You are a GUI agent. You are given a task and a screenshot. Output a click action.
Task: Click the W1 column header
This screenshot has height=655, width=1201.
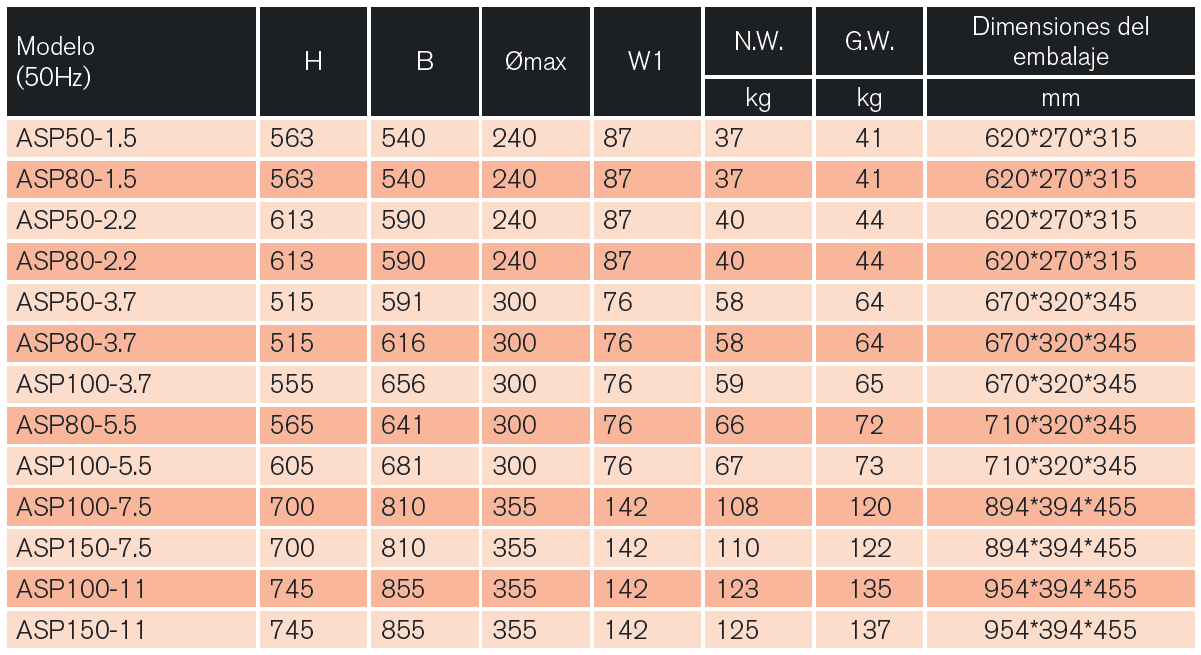coord(646,62)
